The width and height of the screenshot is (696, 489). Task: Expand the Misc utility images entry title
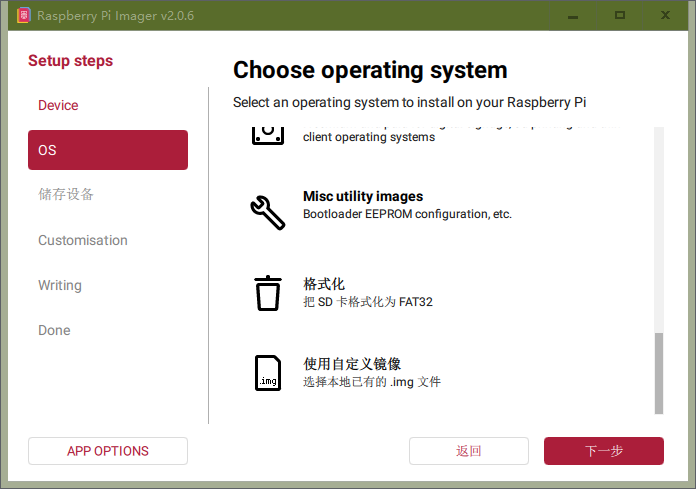click(x=363, y=196)
